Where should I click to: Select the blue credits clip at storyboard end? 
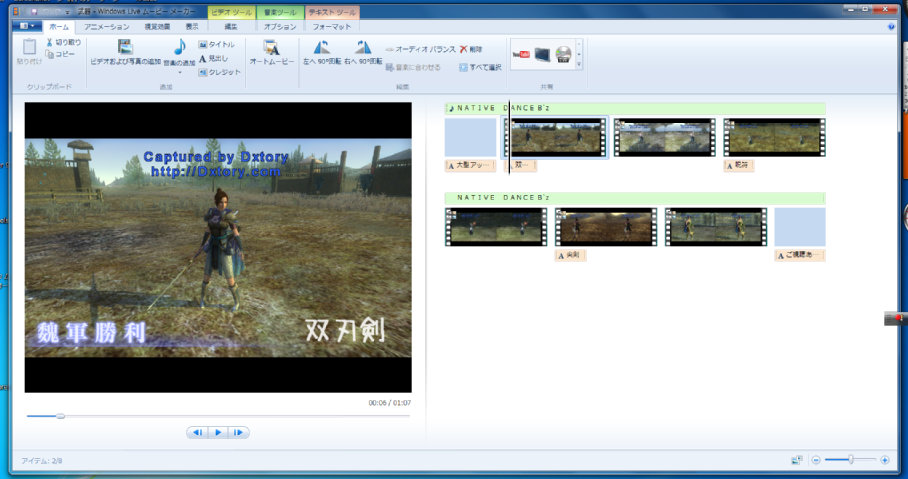tap(800, 227)
